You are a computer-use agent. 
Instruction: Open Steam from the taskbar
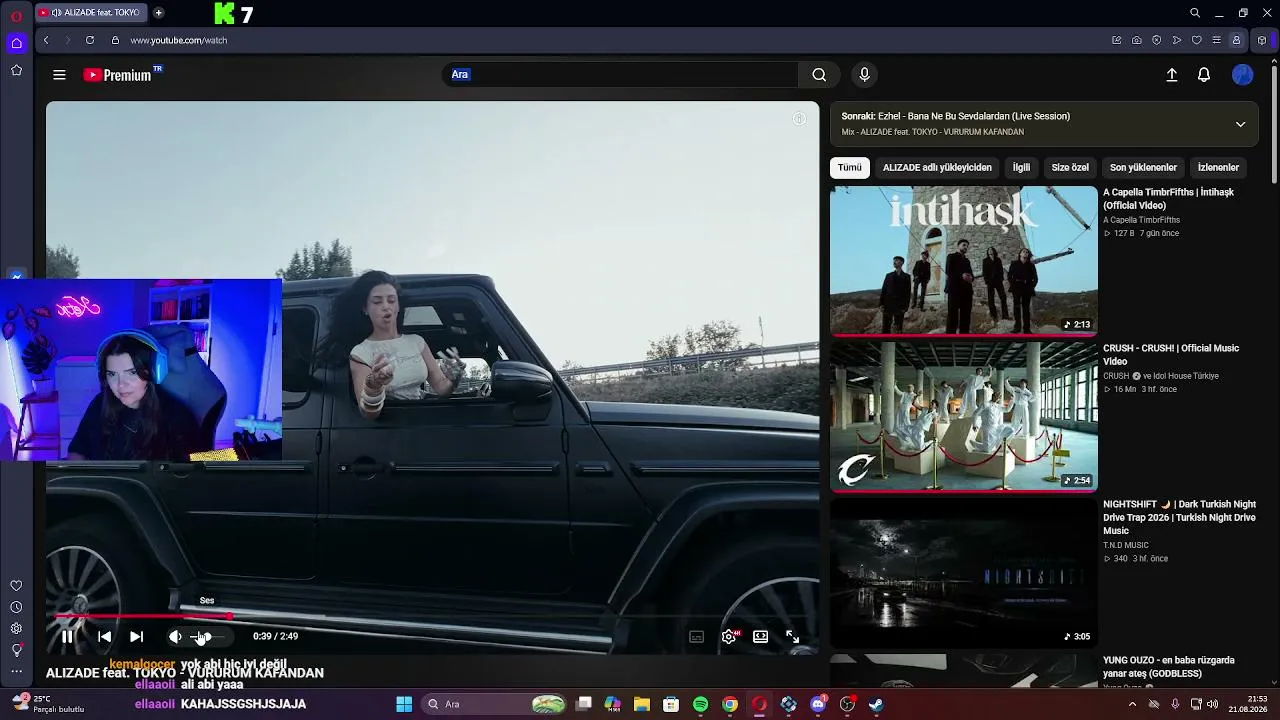(x=876, y=704)
